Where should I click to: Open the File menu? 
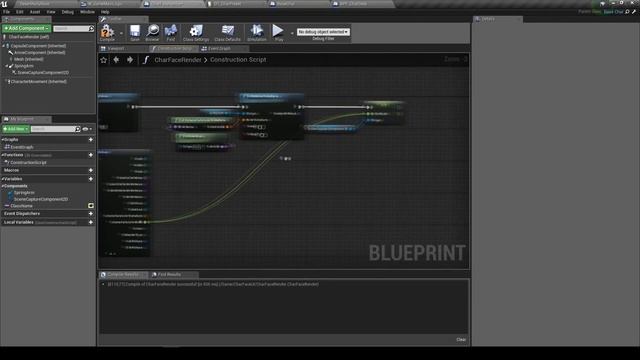pos(7,12)
